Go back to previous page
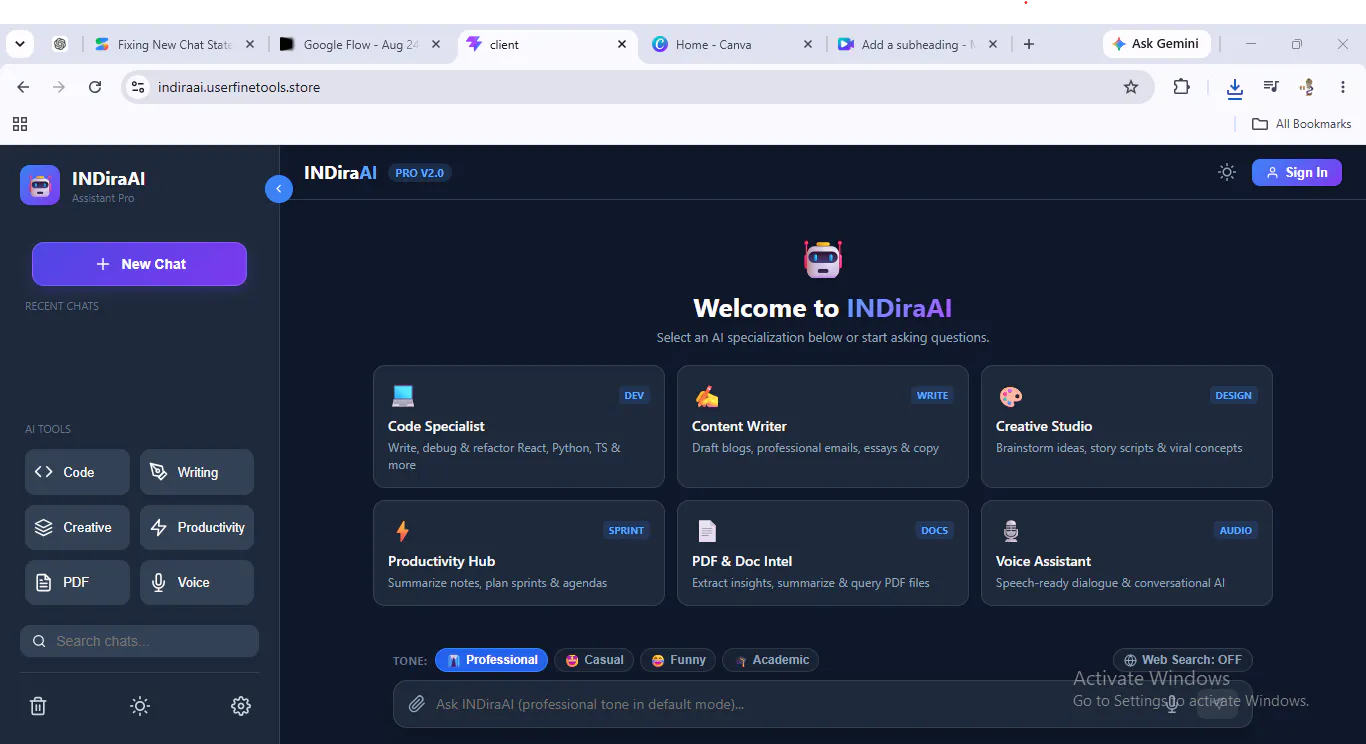 [24, 87]
